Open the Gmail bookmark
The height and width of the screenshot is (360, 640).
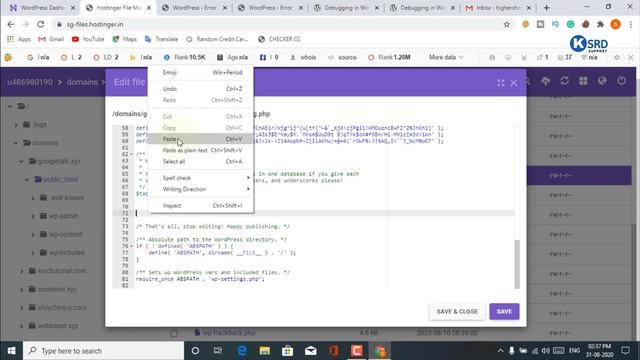point(51,39)
